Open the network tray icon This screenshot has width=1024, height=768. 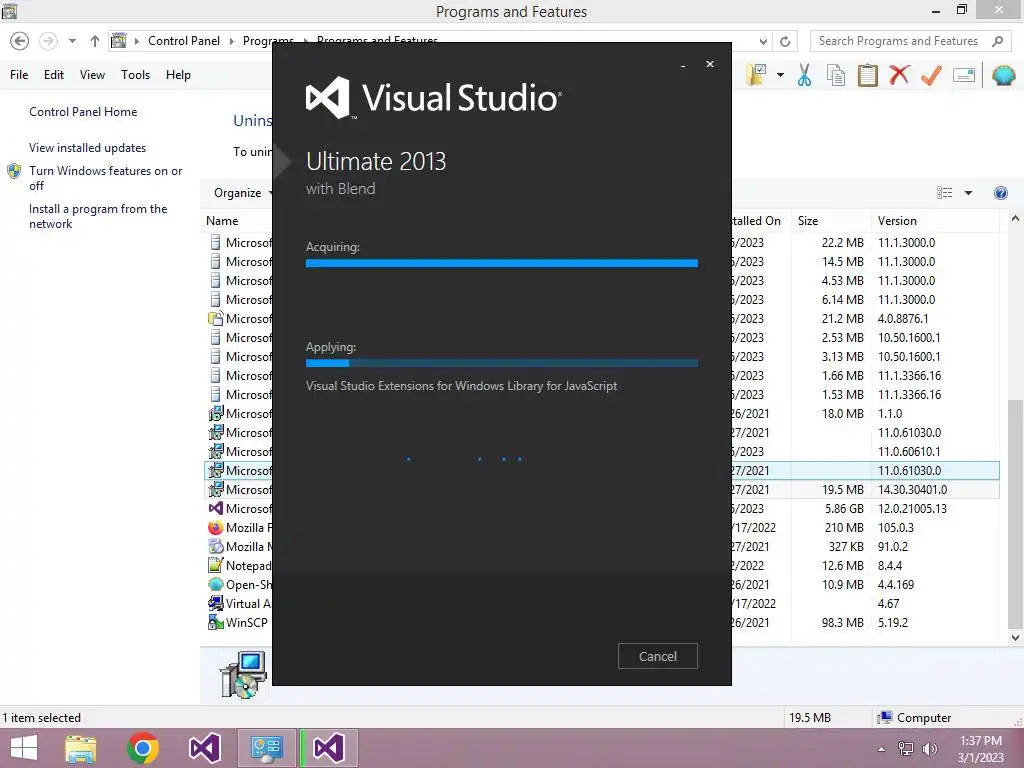click(x=906, y=748)
